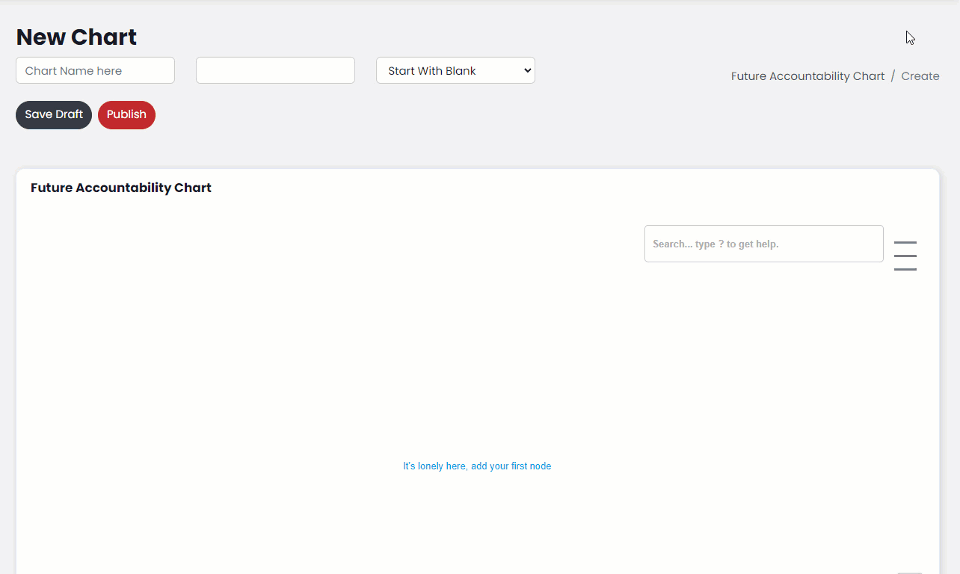Open the hamburger menu in the chart
Image resolution: width=960 pixels, height=574 pixels.
905,255
